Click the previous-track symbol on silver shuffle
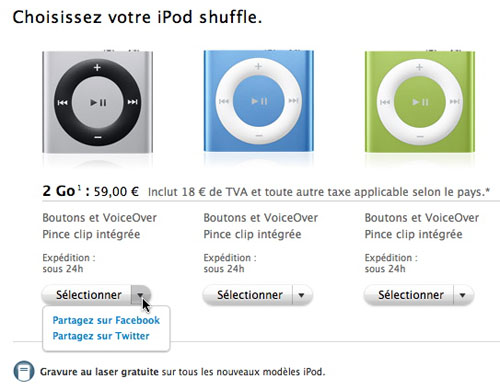The width and height of the screenshot is (500, 390). pos(62,102)
